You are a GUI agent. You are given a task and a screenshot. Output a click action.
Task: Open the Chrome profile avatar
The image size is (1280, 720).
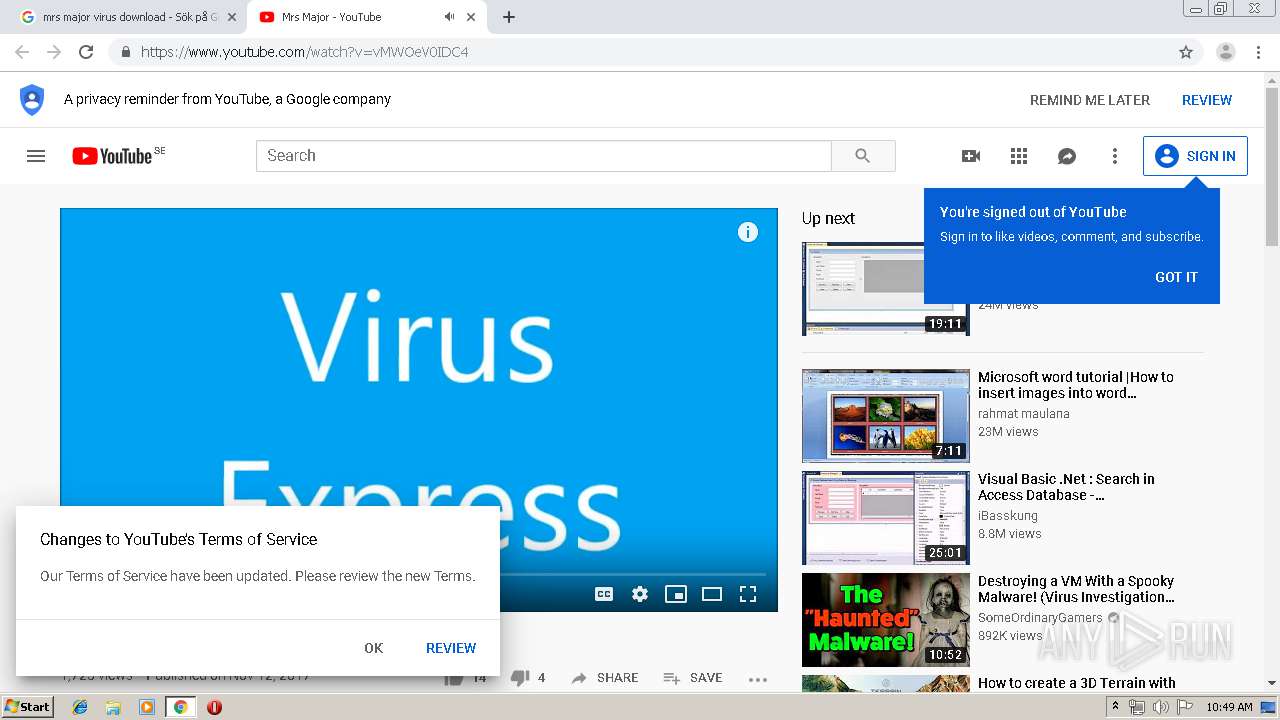point(1226,52)
